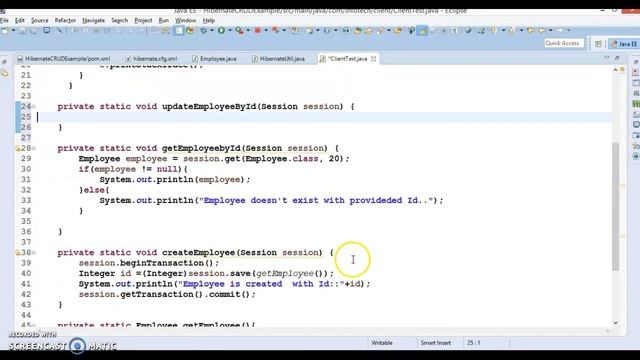Click the '25 : 1' cursor position

coord(473,343)
